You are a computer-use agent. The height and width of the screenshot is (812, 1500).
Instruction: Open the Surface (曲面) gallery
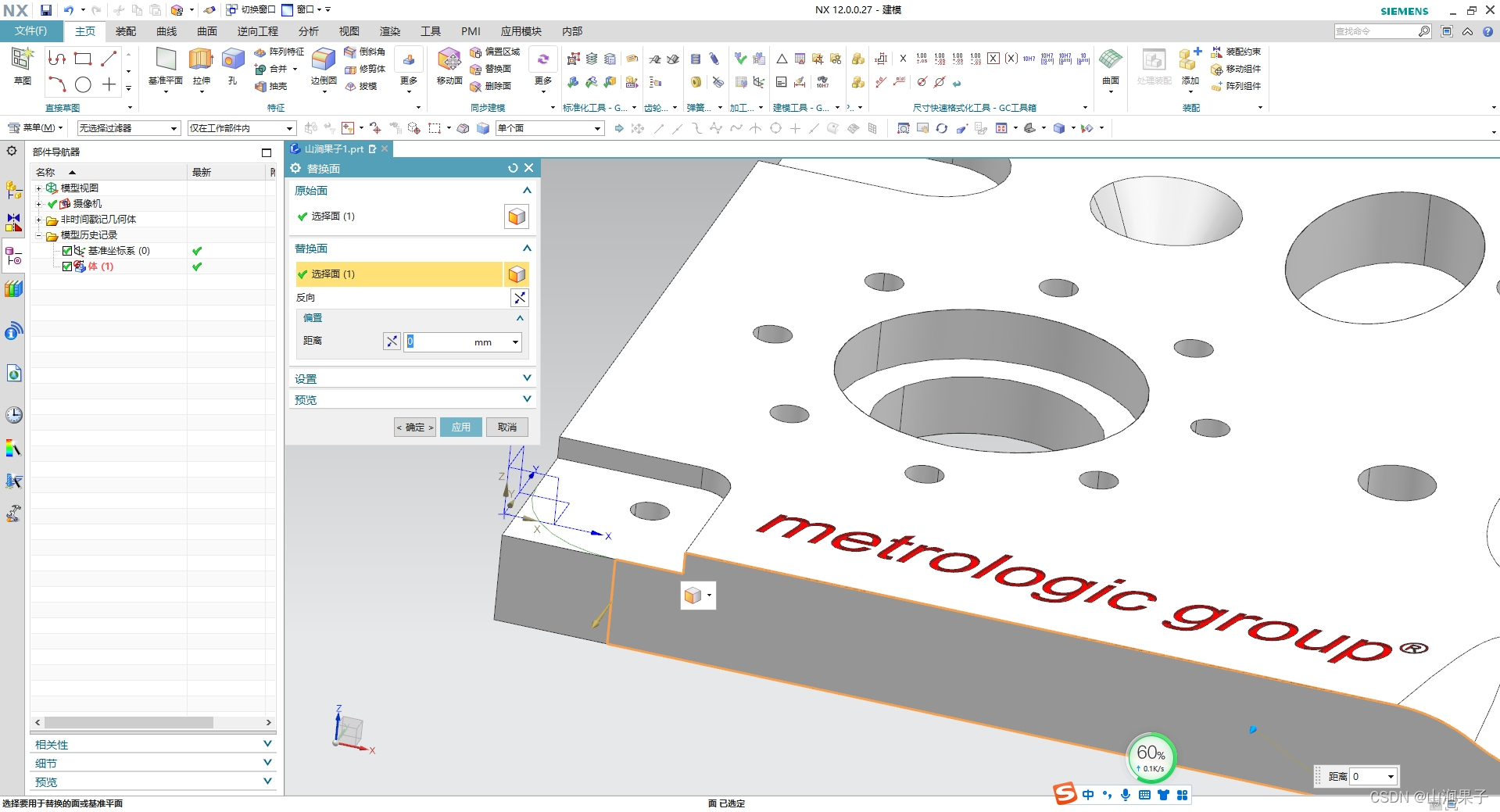(x=1111, y=69)
